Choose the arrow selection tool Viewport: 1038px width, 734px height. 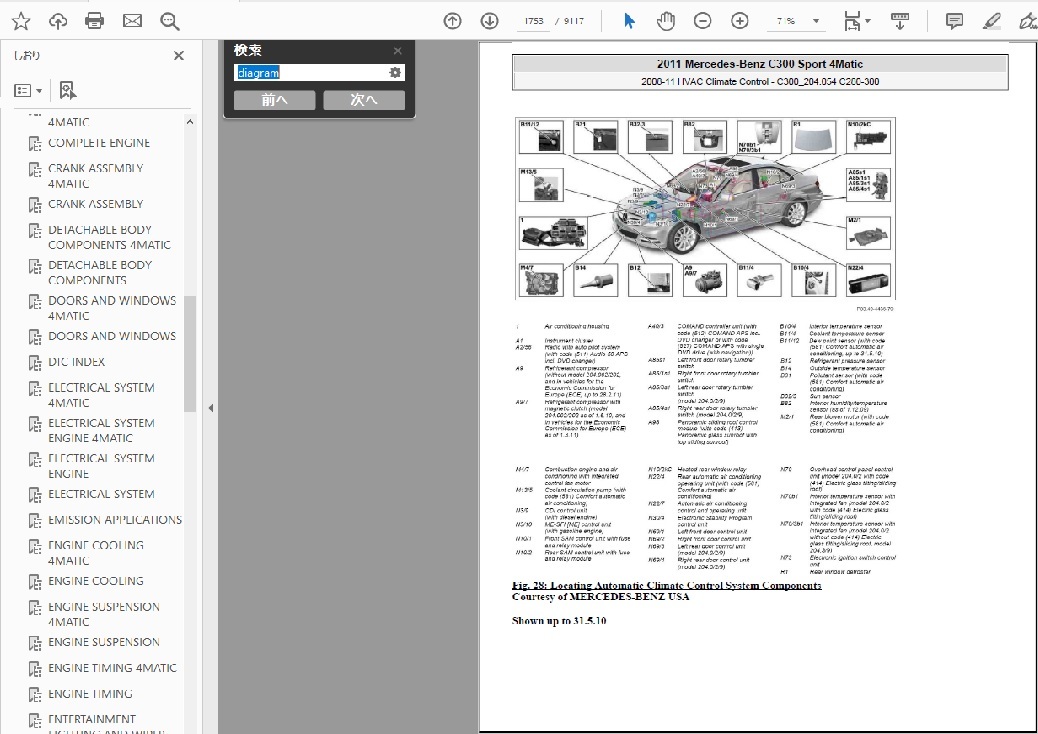[x=629, y=21]
